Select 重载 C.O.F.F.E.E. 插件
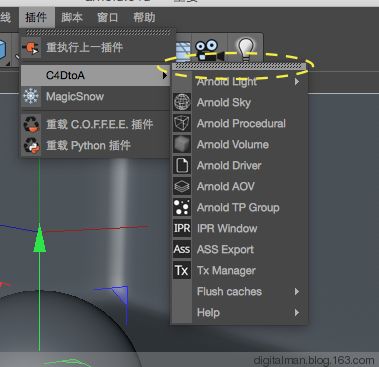The width and height of the screenshot is (379, 367). tap(96, 124)
